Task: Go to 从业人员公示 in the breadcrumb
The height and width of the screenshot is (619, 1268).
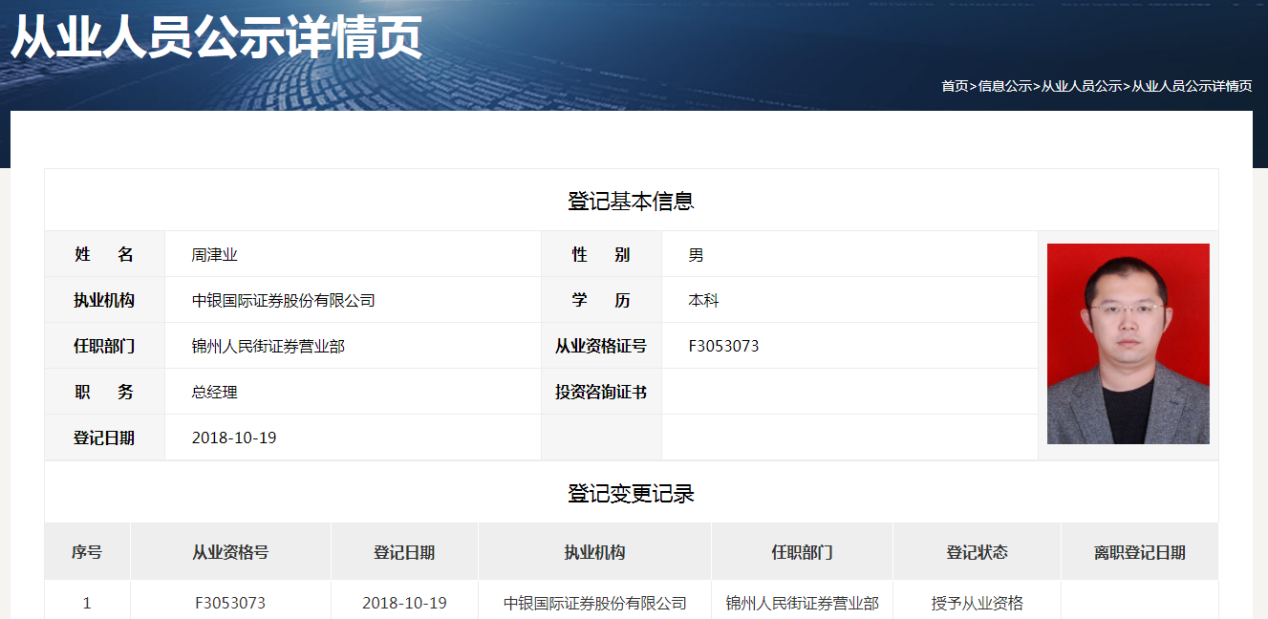Action: pyautogui.click(x=1081, y=86)
